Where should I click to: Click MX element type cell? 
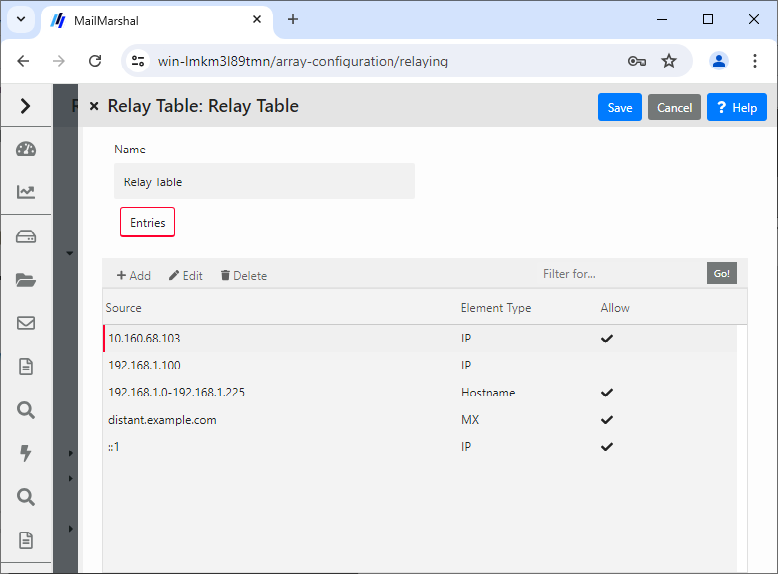(470, 419)
